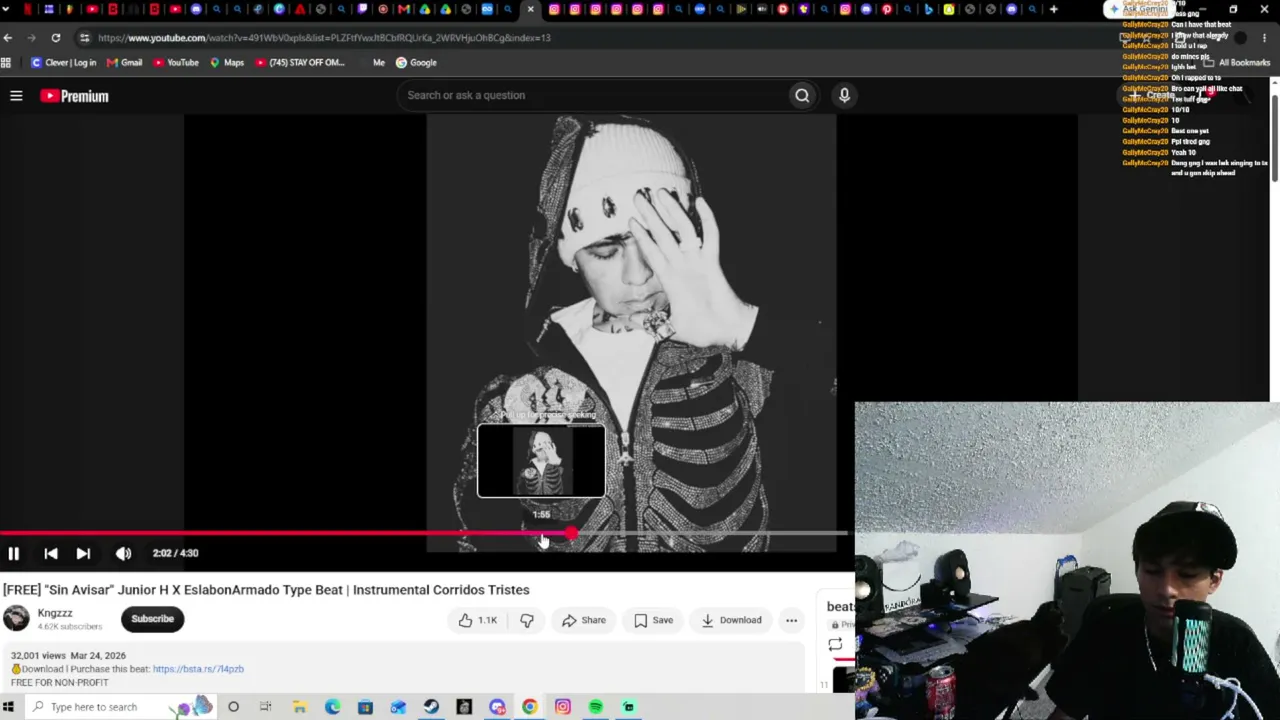Click the '32,001 views Mar 24, 2026' text
The image size is (1280, 720).
click(x=68, y=656)
